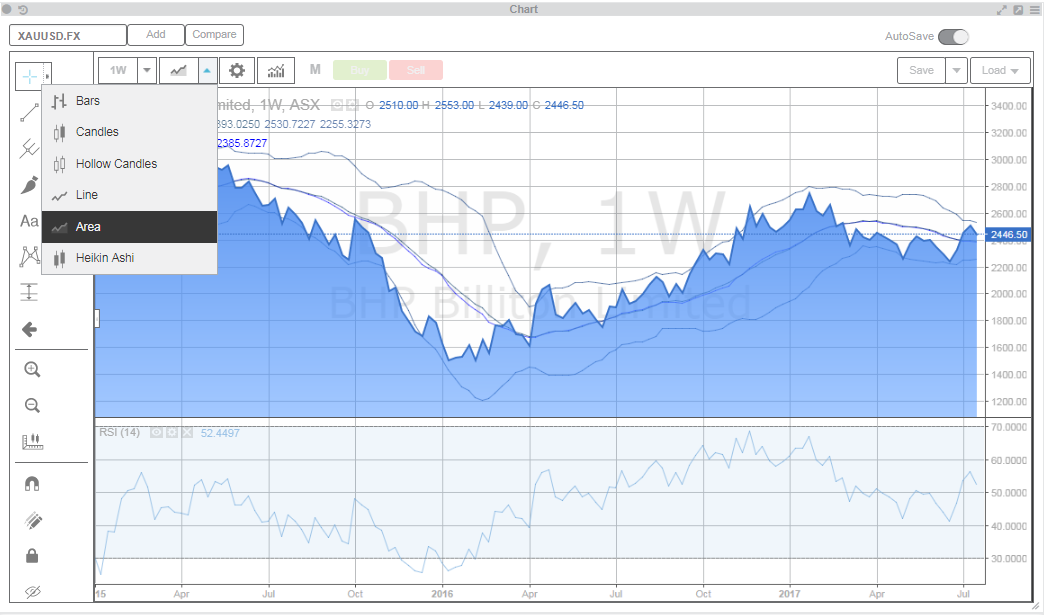
Task: Click the 70.0000 RSI axis label
Action: click(1009, 427)
